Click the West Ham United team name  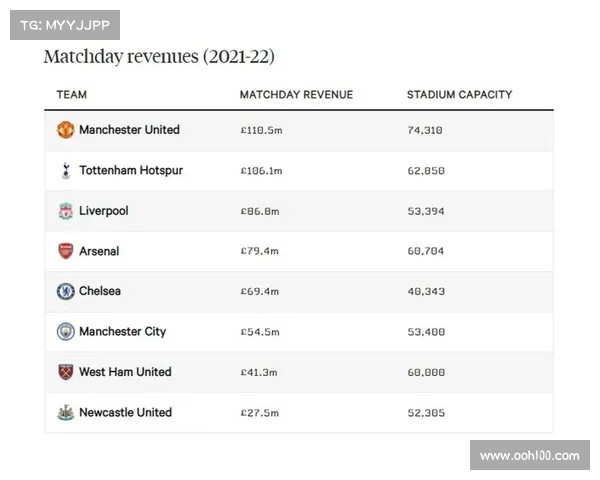point(125,372)
